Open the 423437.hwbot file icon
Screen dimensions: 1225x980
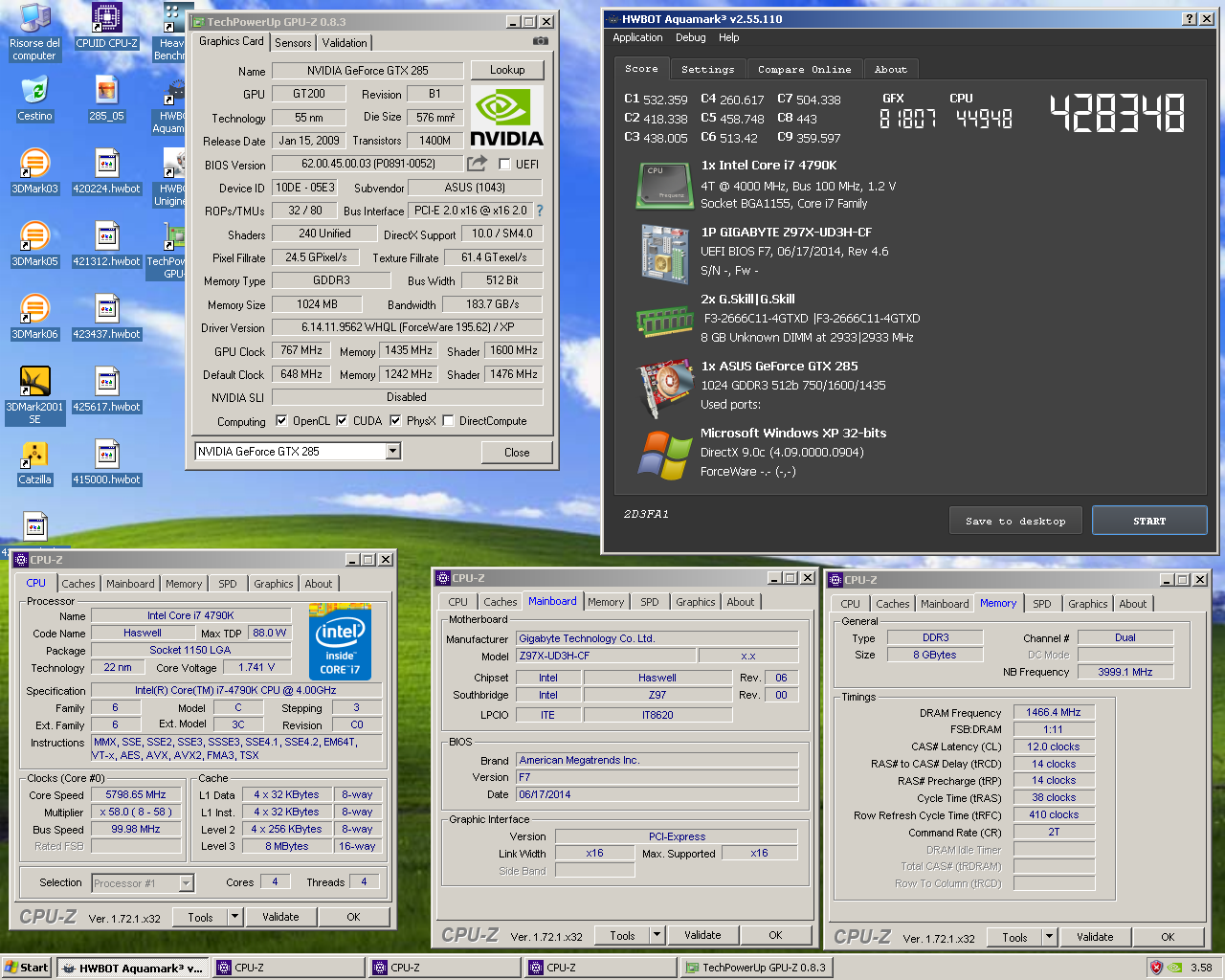pyautogui.click(x=106, y=317)
